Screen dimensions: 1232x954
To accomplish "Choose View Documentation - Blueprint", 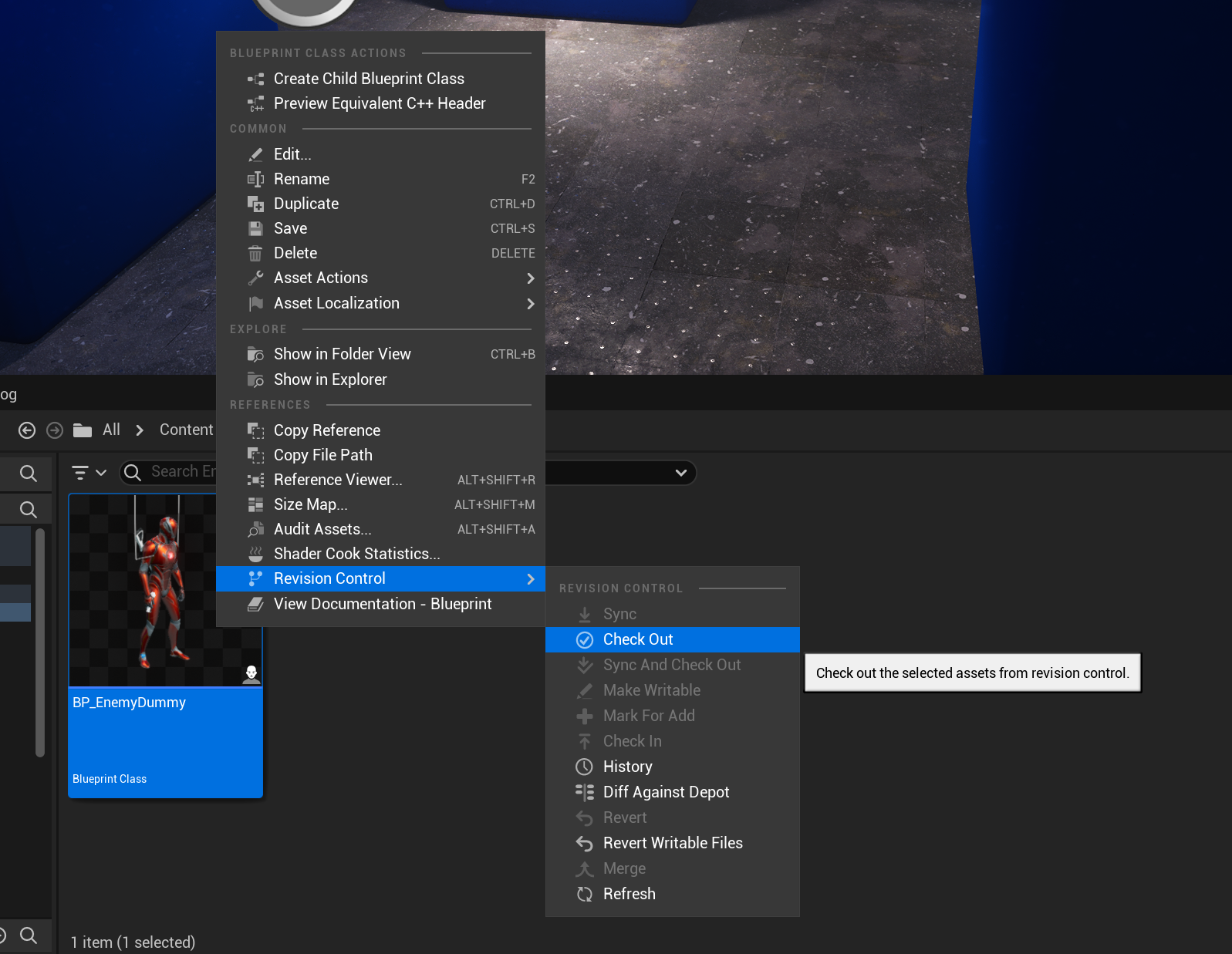I will point(381,604).
